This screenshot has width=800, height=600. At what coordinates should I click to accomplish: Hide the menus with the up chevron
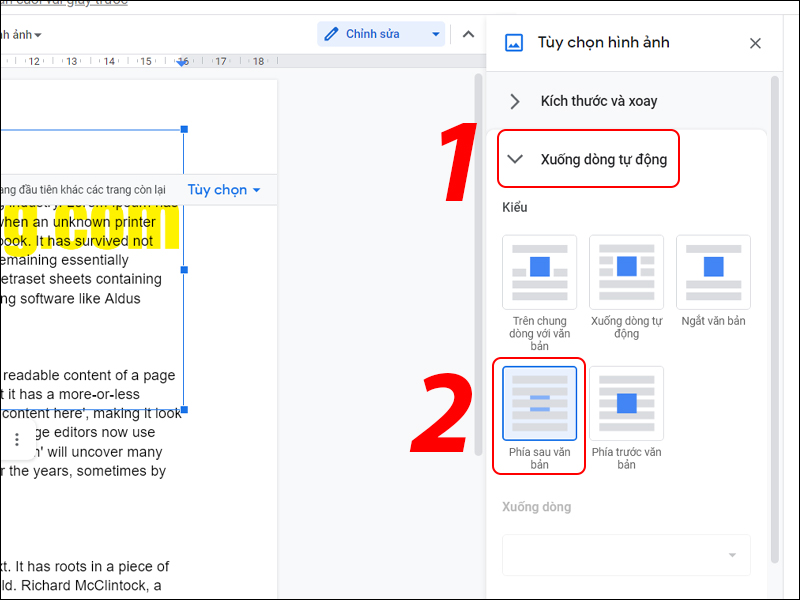(468, 34)
